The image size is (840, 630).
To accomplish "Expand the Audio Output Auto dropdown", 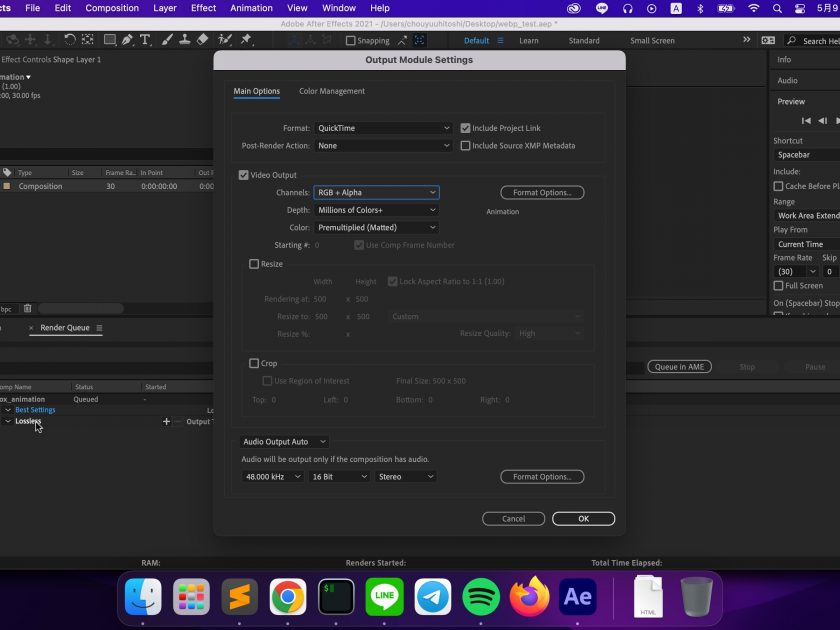I will 285,441.
